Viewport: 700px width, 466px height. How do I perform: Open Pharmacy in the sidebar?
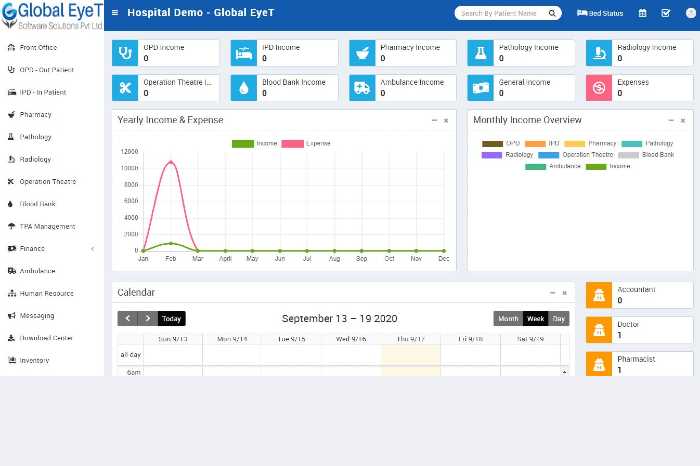coord(35,115)
